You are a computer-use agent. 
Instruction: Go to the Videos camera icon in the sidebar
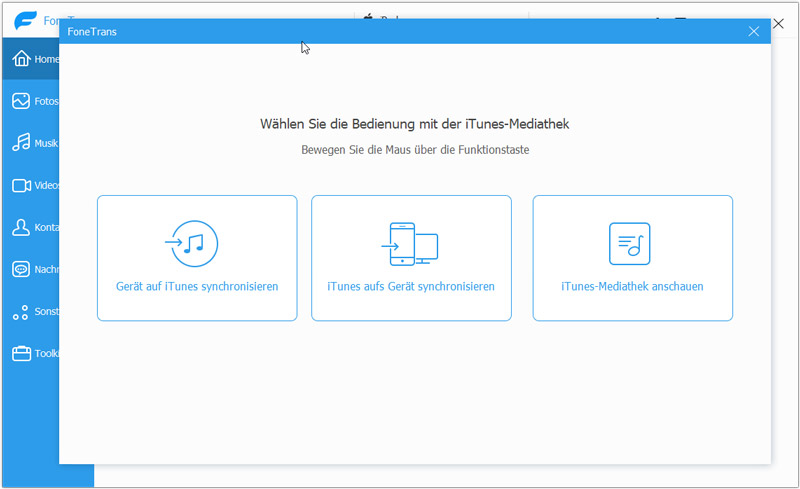[x=21, y=185]
